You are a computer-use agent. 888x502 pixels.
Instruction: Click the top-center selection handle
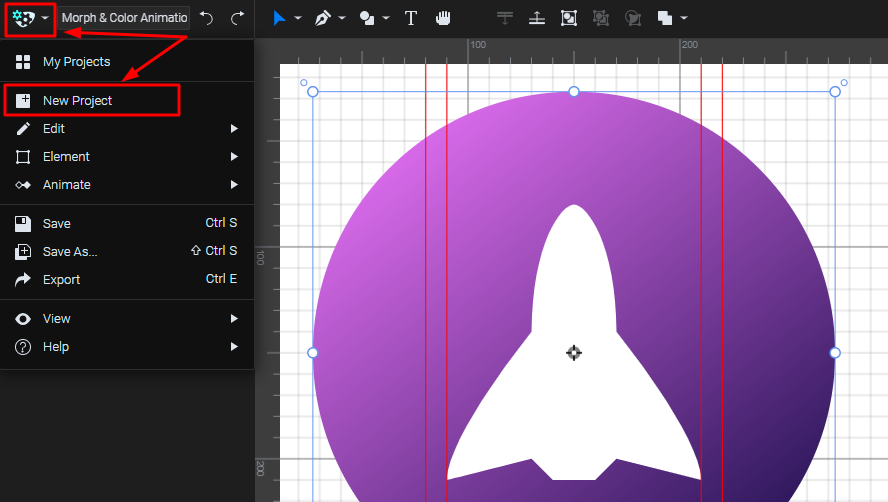tap(574, 91)
